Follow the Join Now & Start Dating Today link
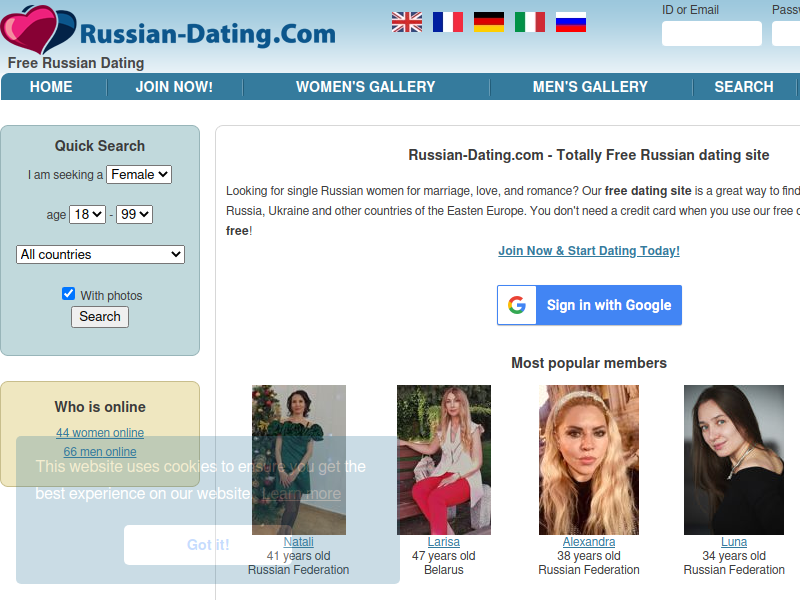 [589, 251]
